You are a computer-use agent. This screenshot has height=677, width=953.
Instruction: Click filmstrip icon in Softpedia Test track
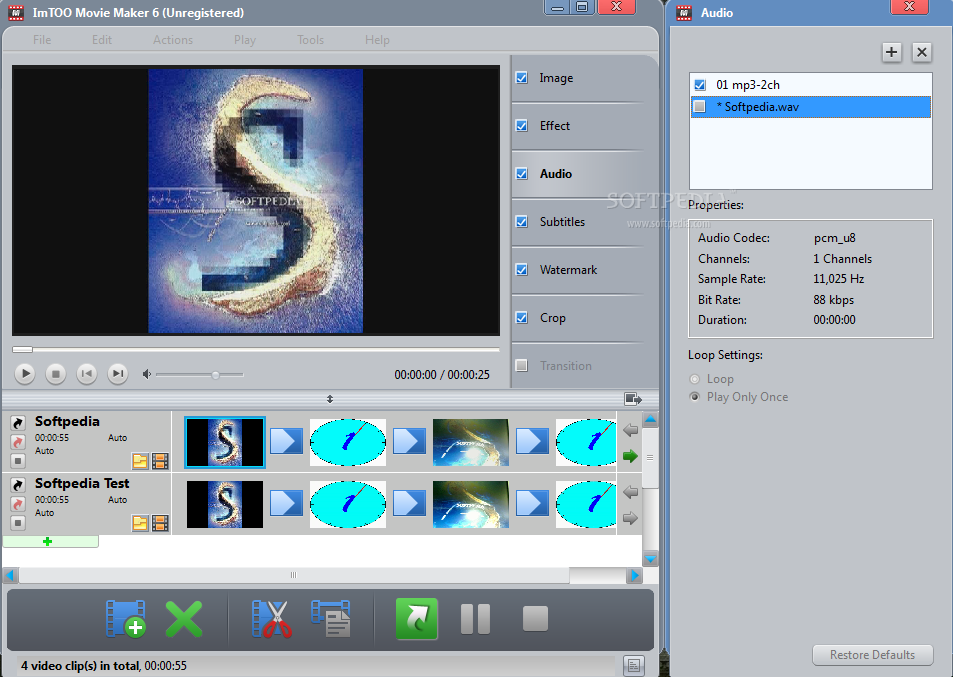tap(160, 523)
